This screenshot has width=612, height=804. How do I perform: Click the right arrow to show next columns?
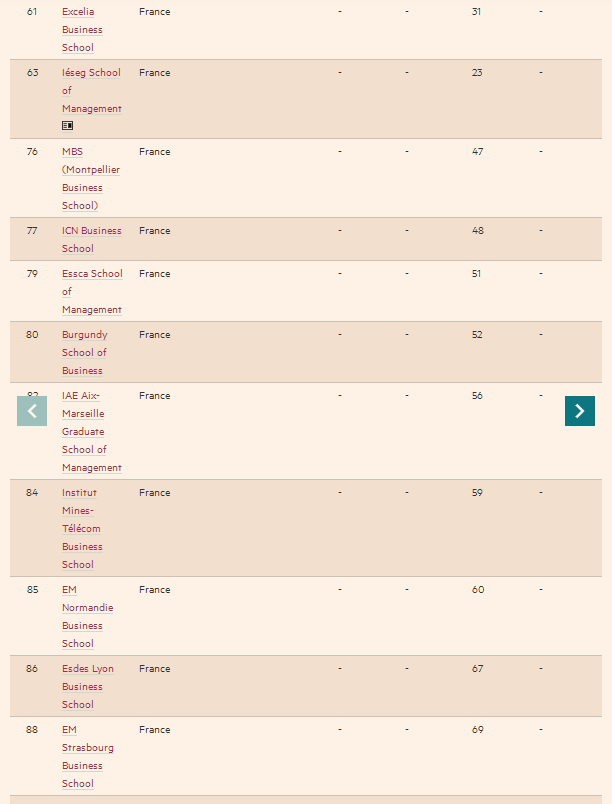pyautogui.click(x=580, y=411)
